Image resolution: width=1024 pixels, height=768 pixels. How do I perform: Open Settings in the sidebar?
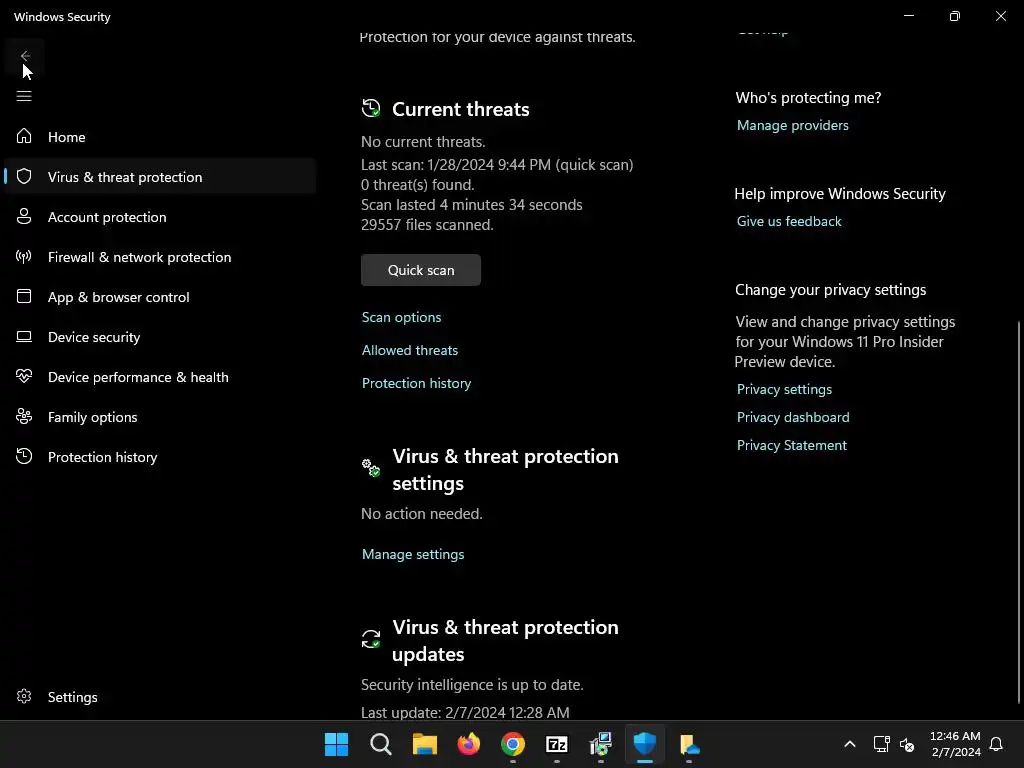click(161, 697)
